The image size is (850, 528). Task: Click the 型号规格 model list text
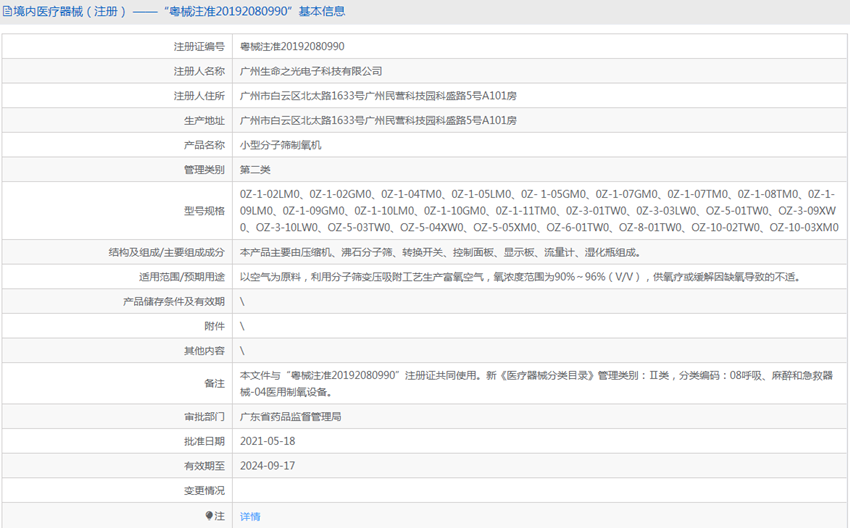click(538, 211)
